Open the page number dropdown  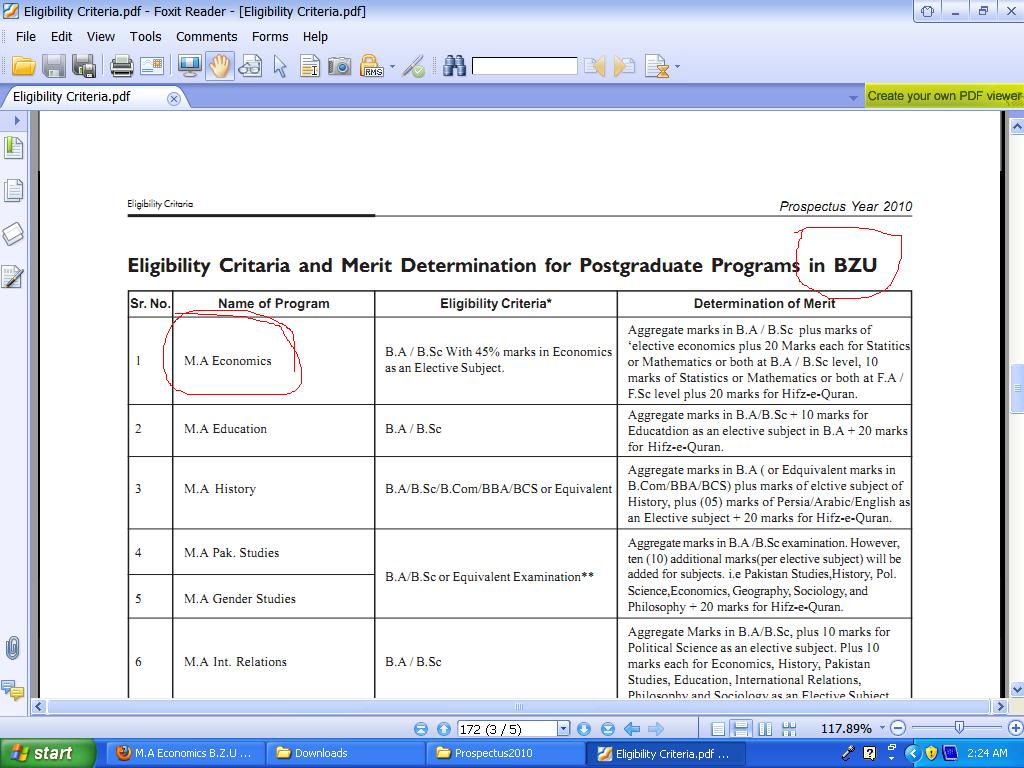point(563,729)
